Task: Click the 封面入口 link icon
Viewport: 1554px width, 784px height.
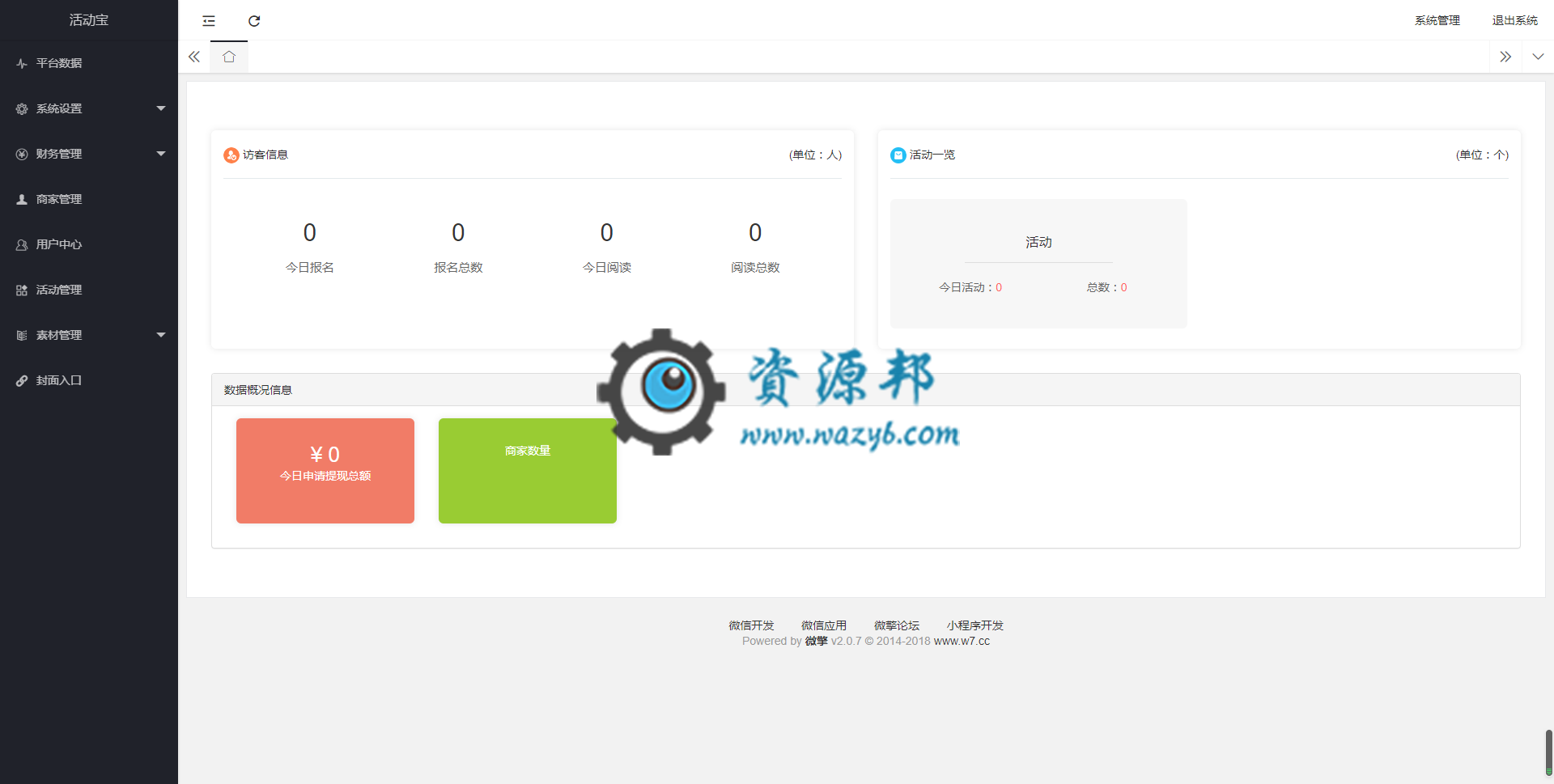Action: point(22,380)
